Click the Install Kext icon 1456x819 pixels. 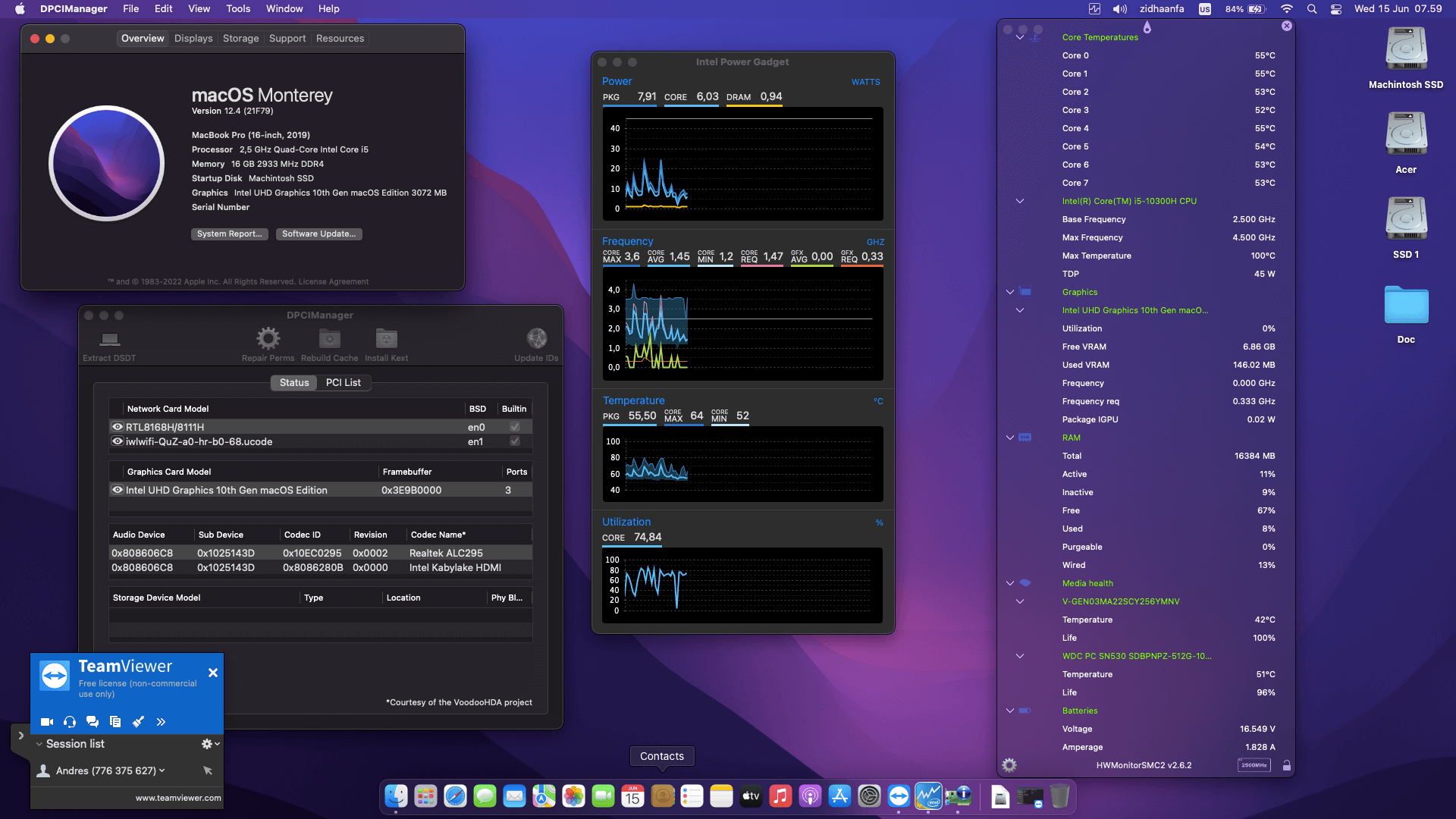point(386,338)
